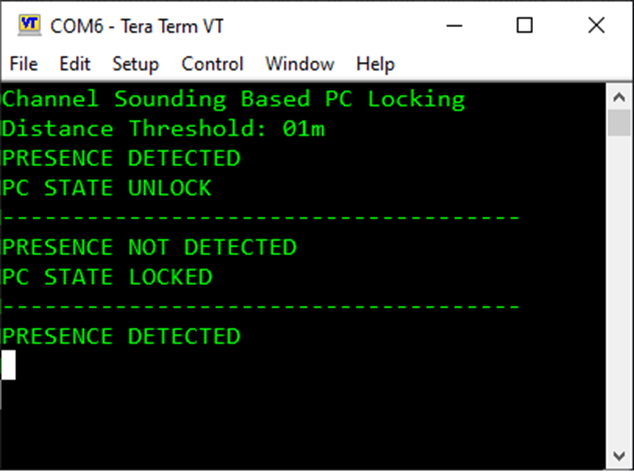
Task: Close the COM6 Tera Term window
Action: pos(596,26)
